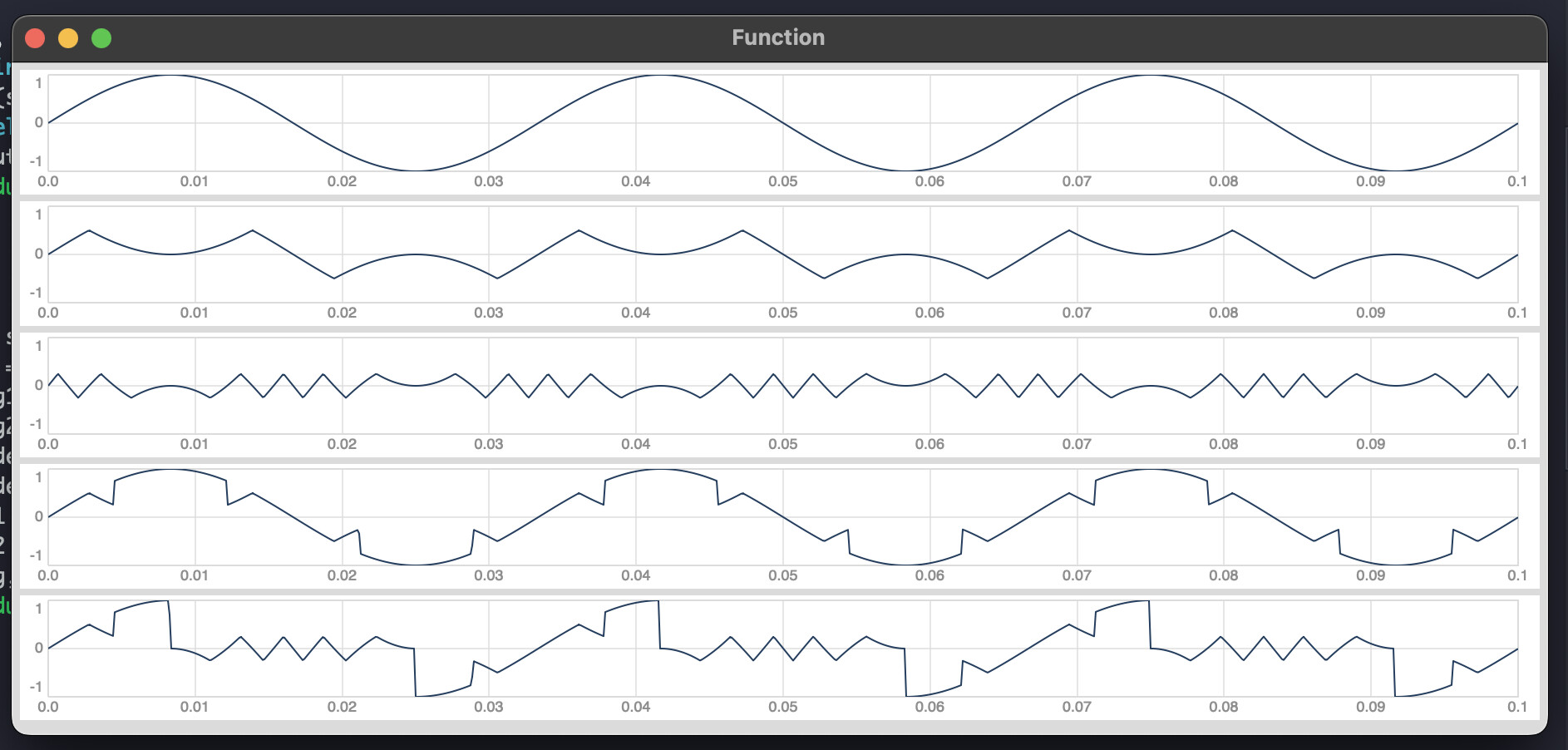This screenshot has height=750, width=1568.
Task: Click the 0.0 x-axis label of the third plot
Action: tap(48, 444)
